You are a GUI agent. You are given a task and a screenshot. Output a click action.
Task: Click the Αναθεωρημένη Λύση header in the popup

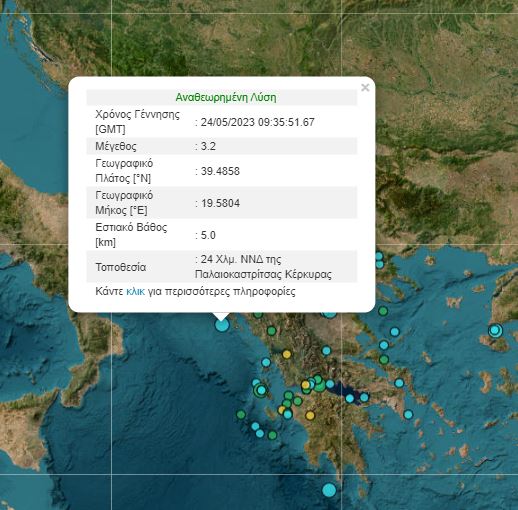pos(226,98)
